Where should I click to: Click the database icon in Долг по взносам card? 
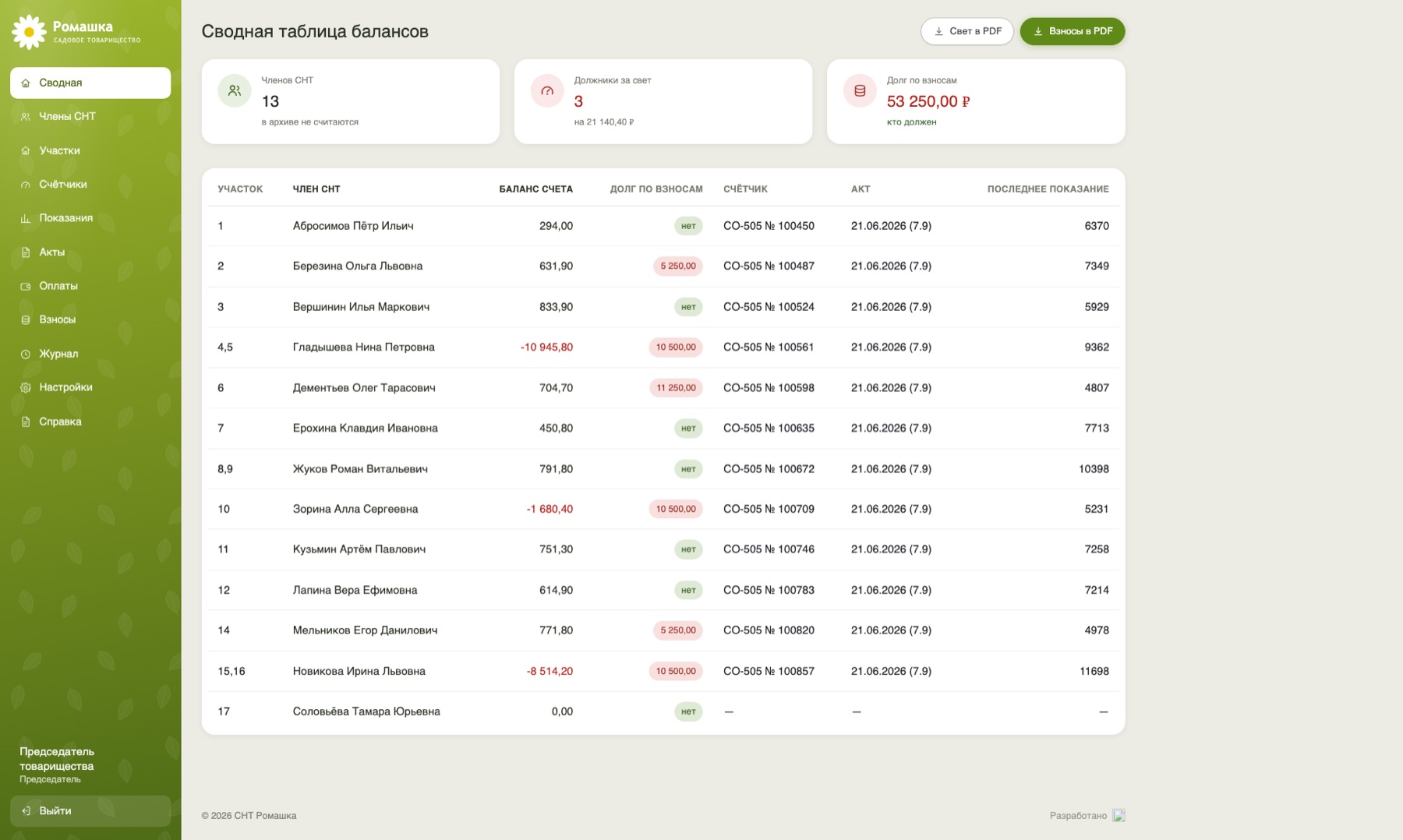tap(860, 91)
